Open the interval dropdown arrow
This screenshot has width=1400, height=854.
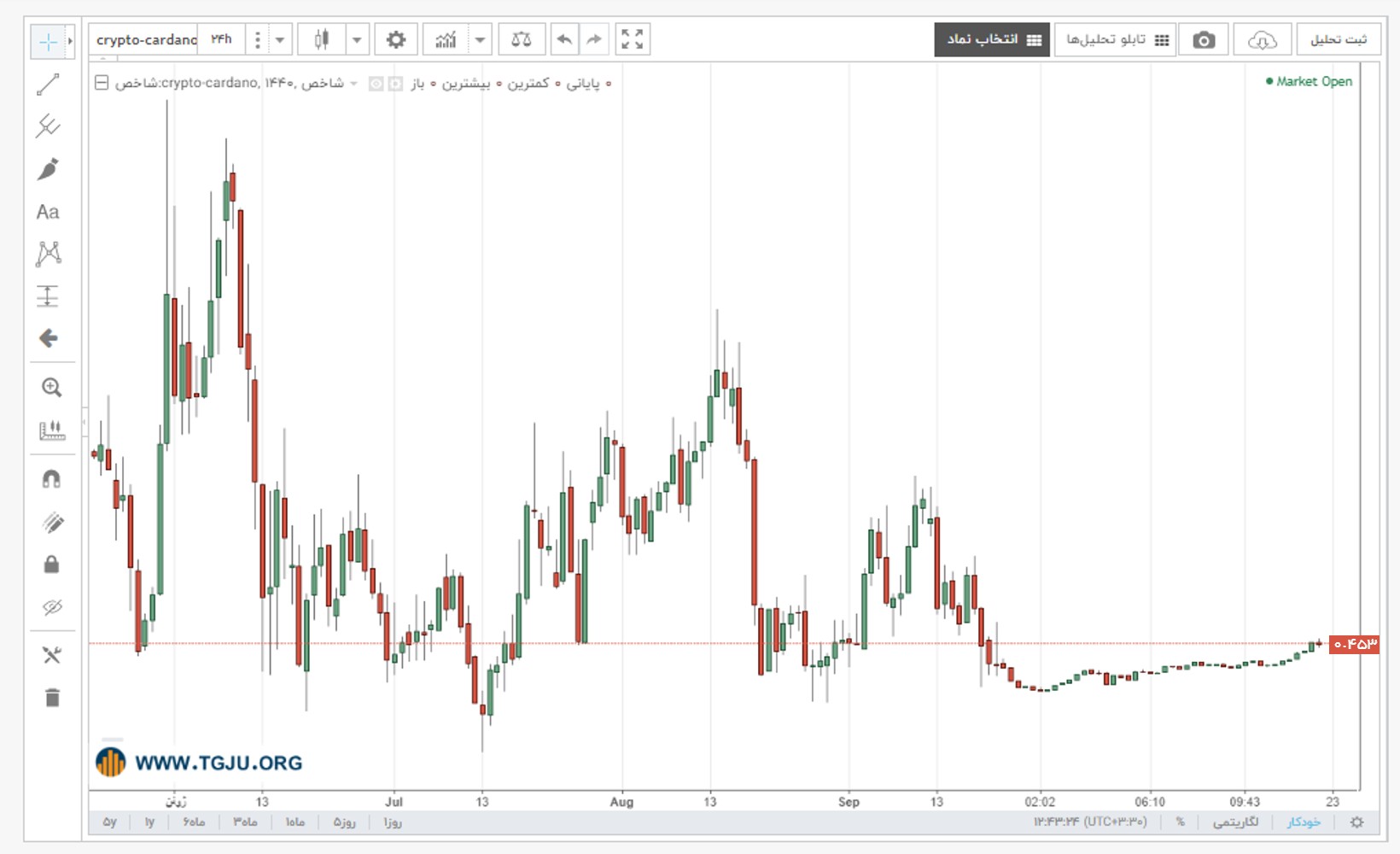279,39
